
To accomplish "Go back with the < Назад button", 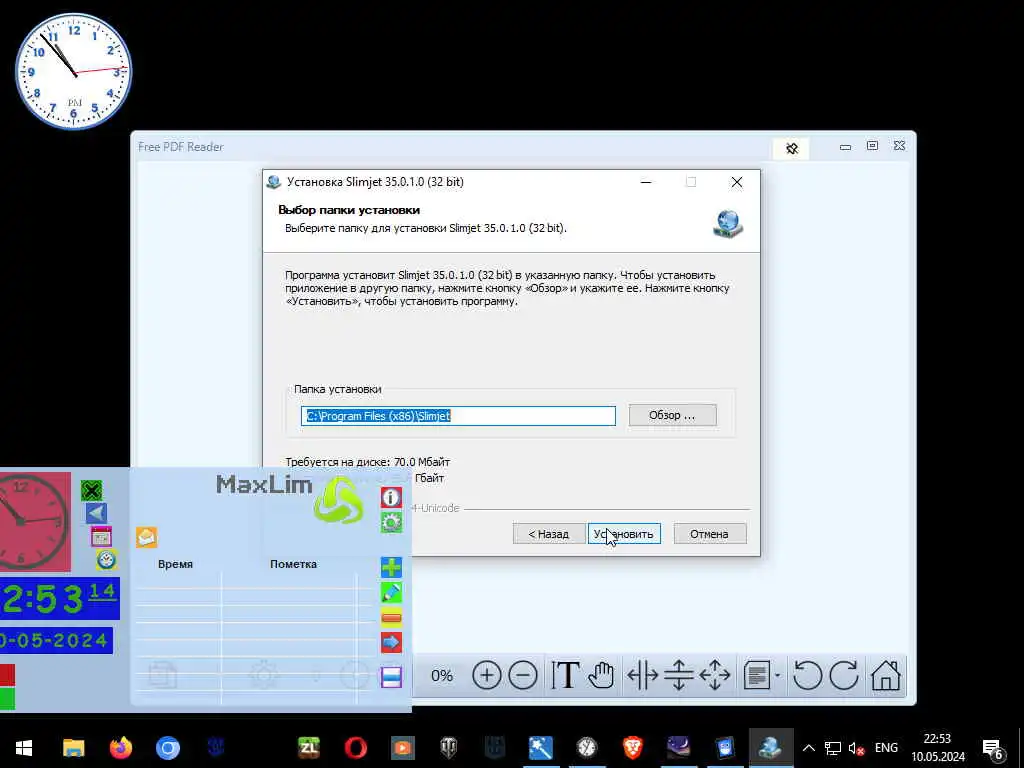I will coord(549,534).
